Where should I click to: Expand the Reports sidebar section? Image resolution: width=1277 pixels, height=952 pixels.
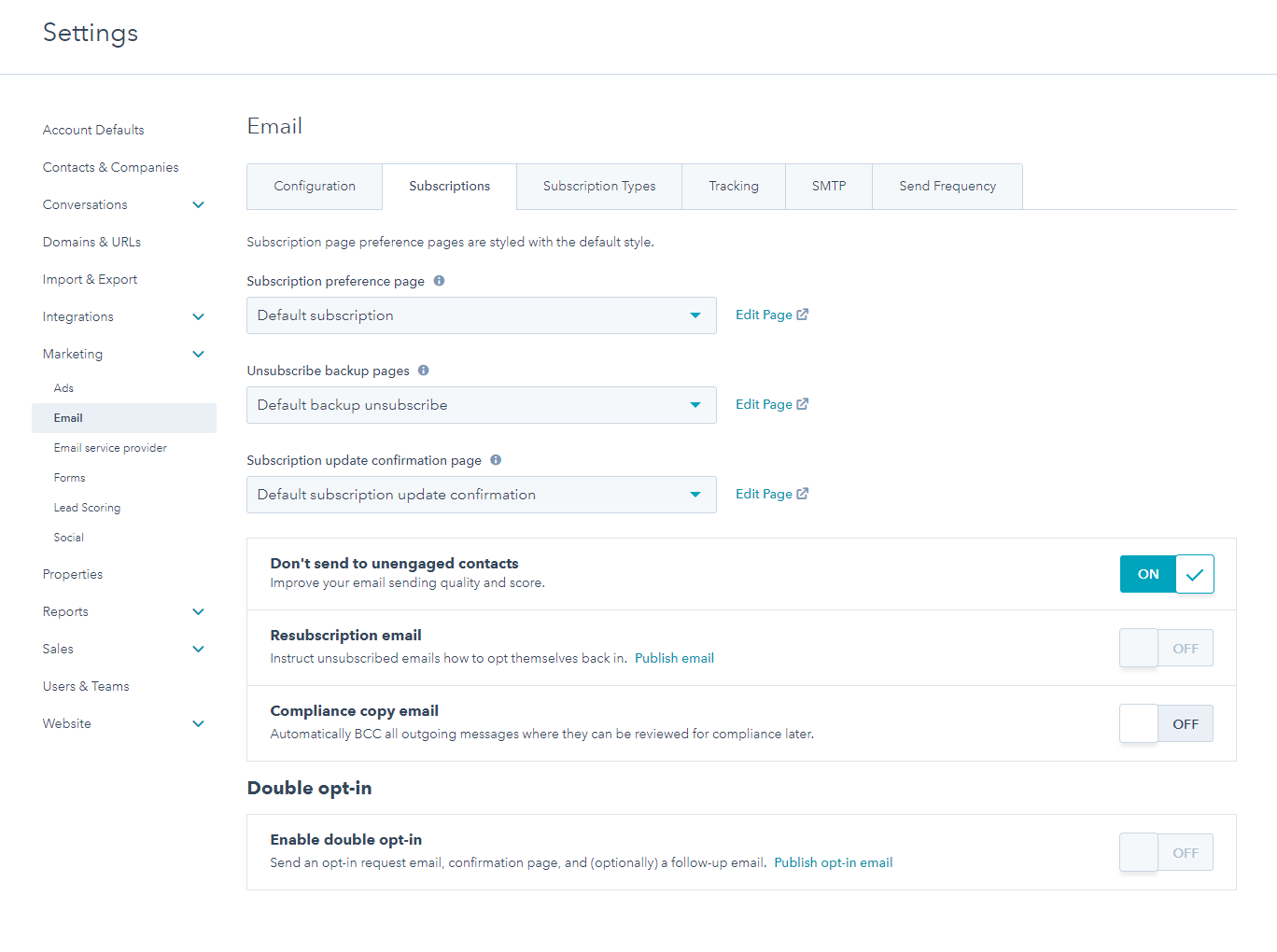click(x=198, y=611)
